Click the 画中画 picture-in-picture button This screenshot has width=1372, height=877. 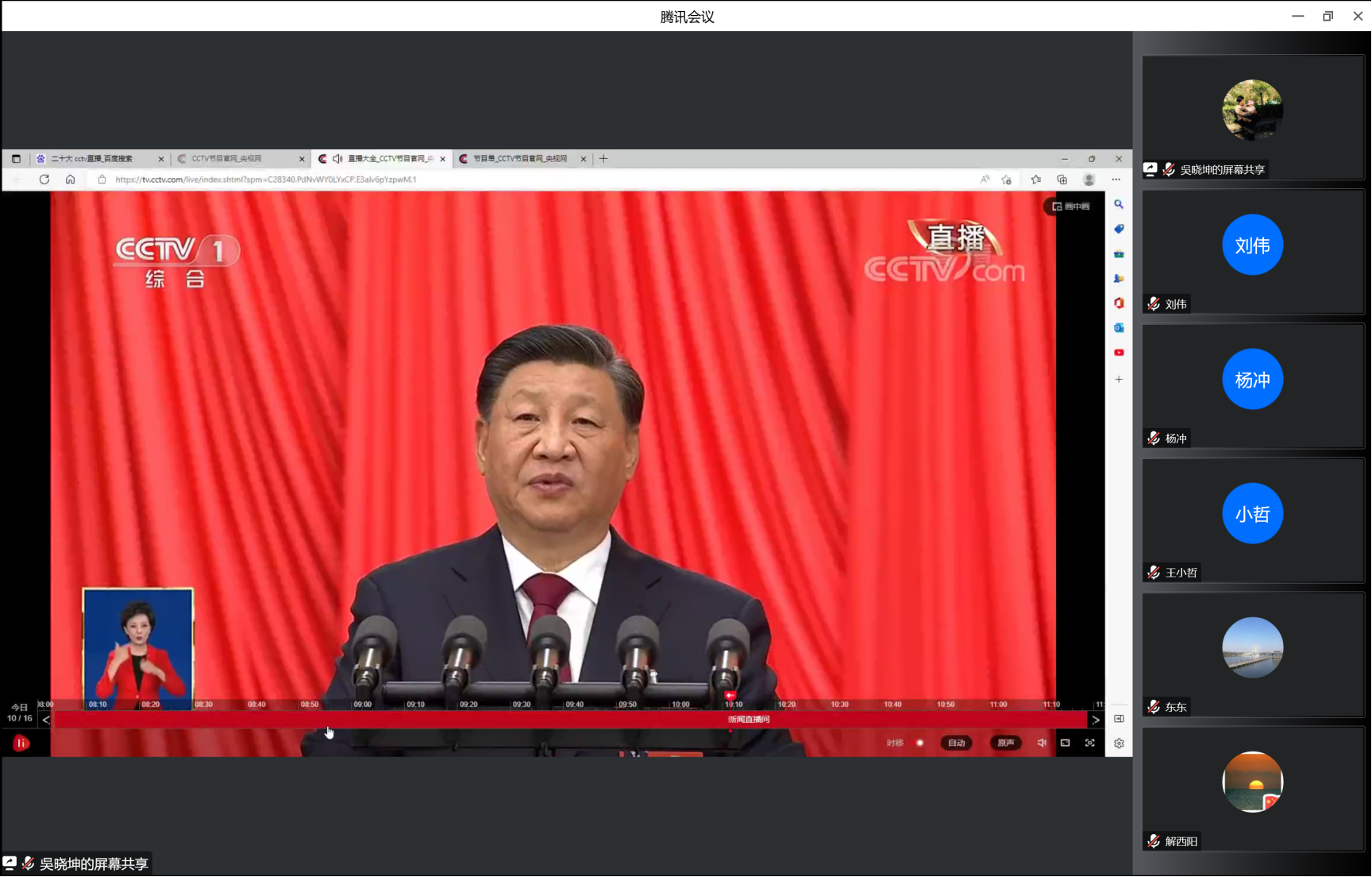tap(1071, 207)
